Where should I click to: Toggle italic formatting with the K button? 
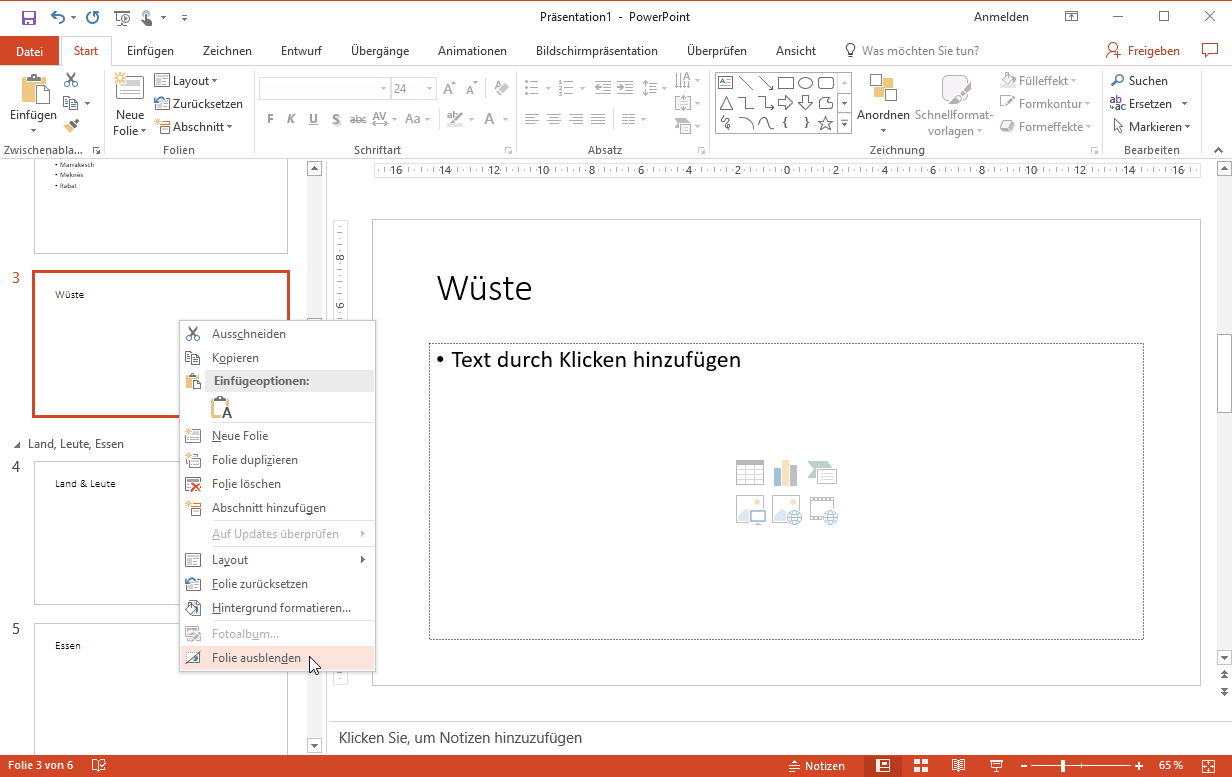pyautogui.click(x=291, y=119)
